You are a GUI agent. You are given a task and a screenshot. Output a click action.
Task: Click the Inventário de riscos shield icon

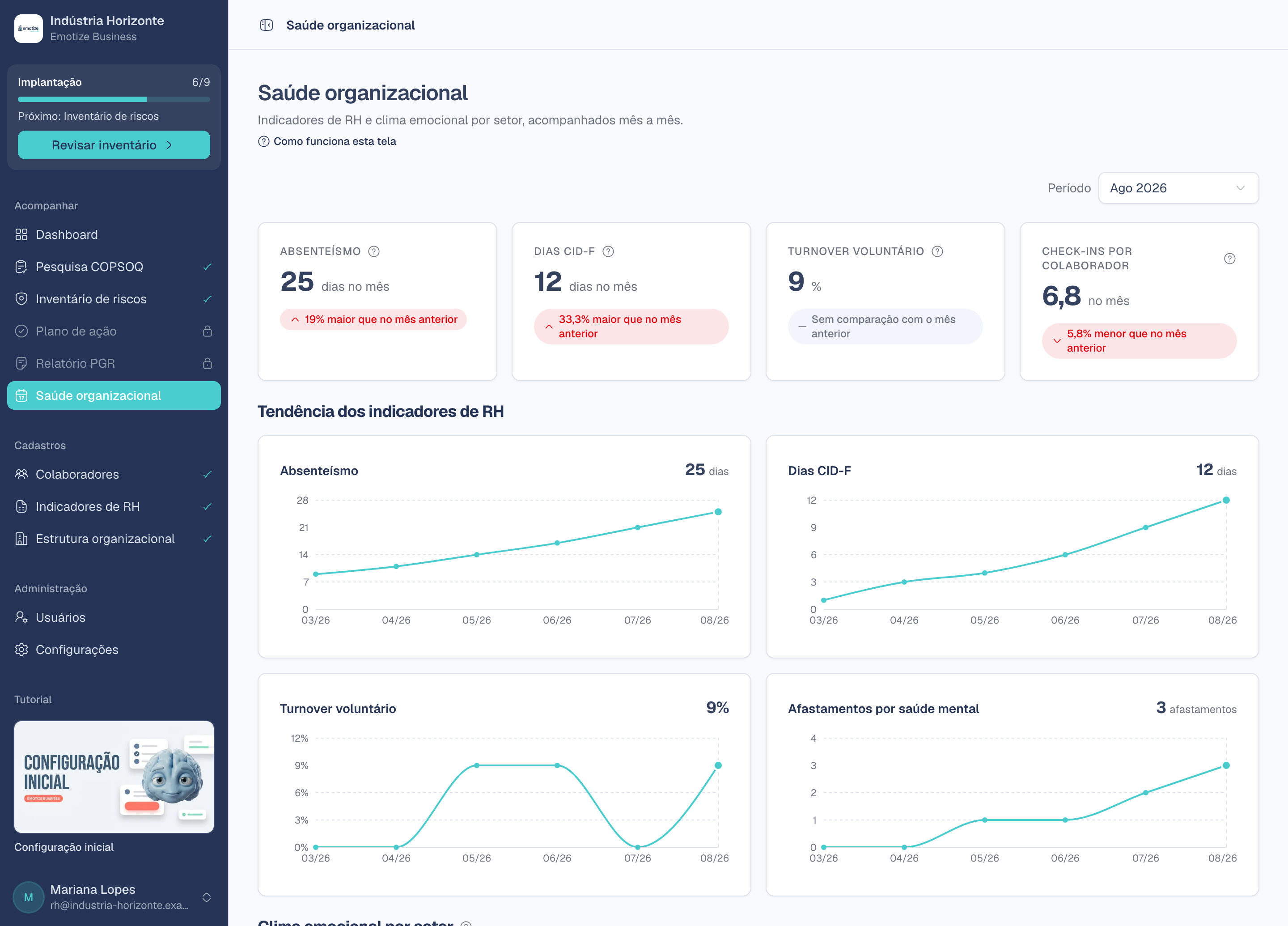click(x=21, y=299)
